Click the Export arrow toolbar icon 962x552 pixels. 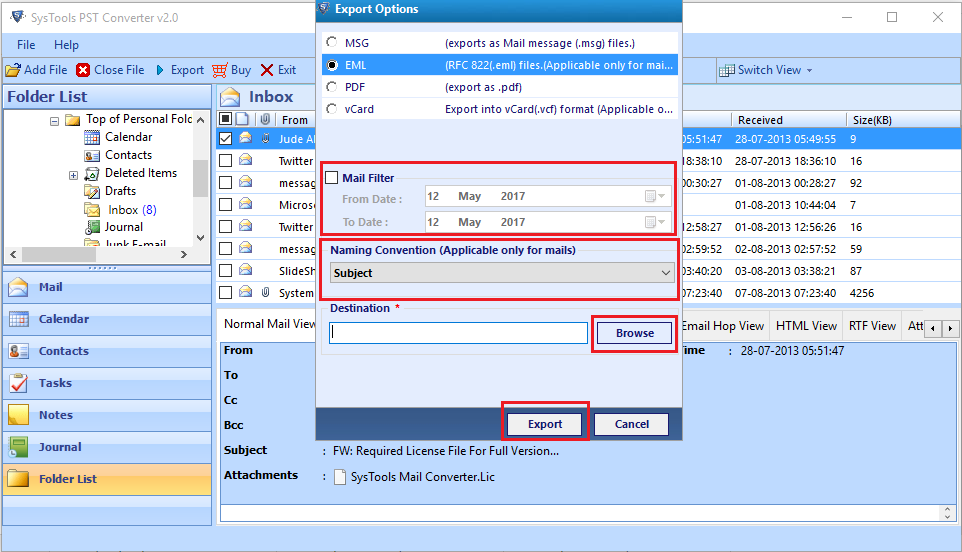[x=160, y=71]
